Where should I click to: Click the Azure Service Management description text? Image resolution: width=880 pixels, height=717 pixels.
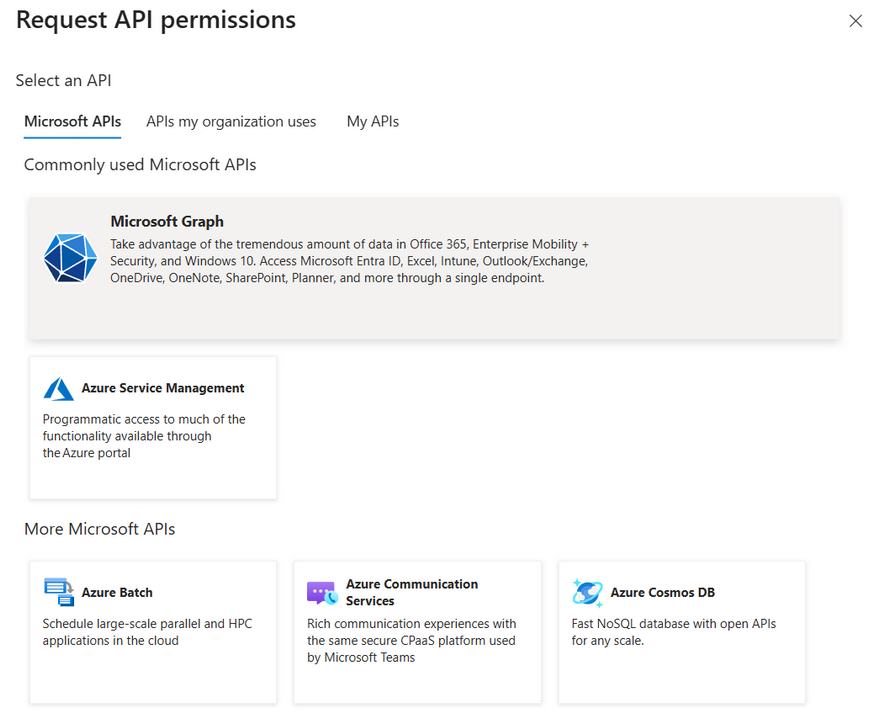pos(143,436)
